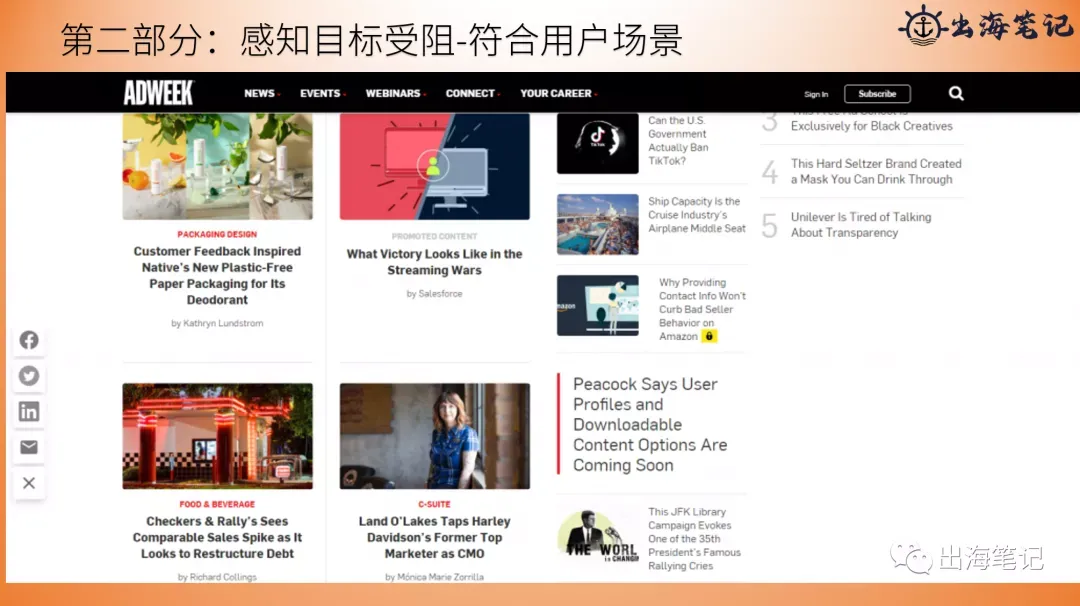Open the Your Career menu
The height and width of the screenshot is (606, 1080).
coord(557,93)
